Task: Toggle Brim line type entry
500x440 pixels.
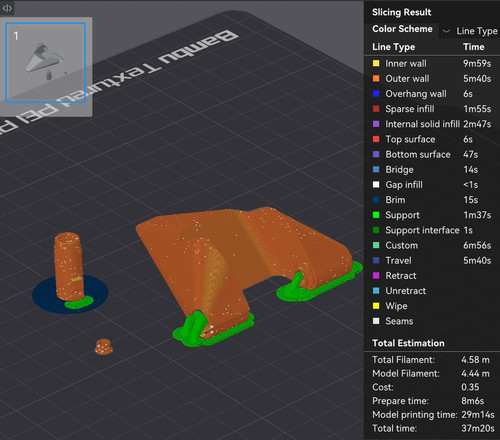Action: [432, 200]
